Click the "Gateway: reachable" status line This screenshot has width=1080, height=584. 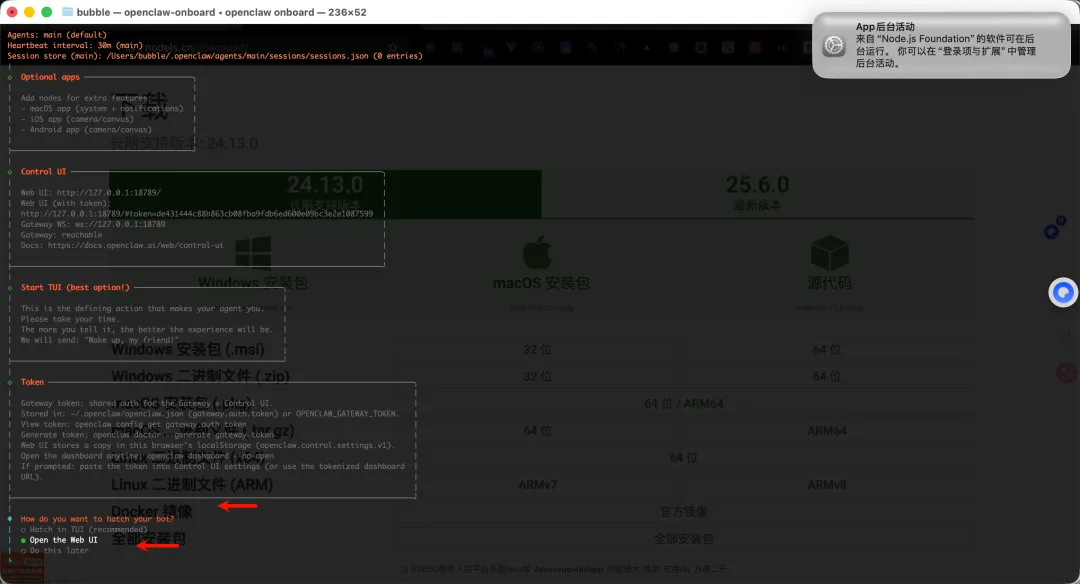[61, 235]
